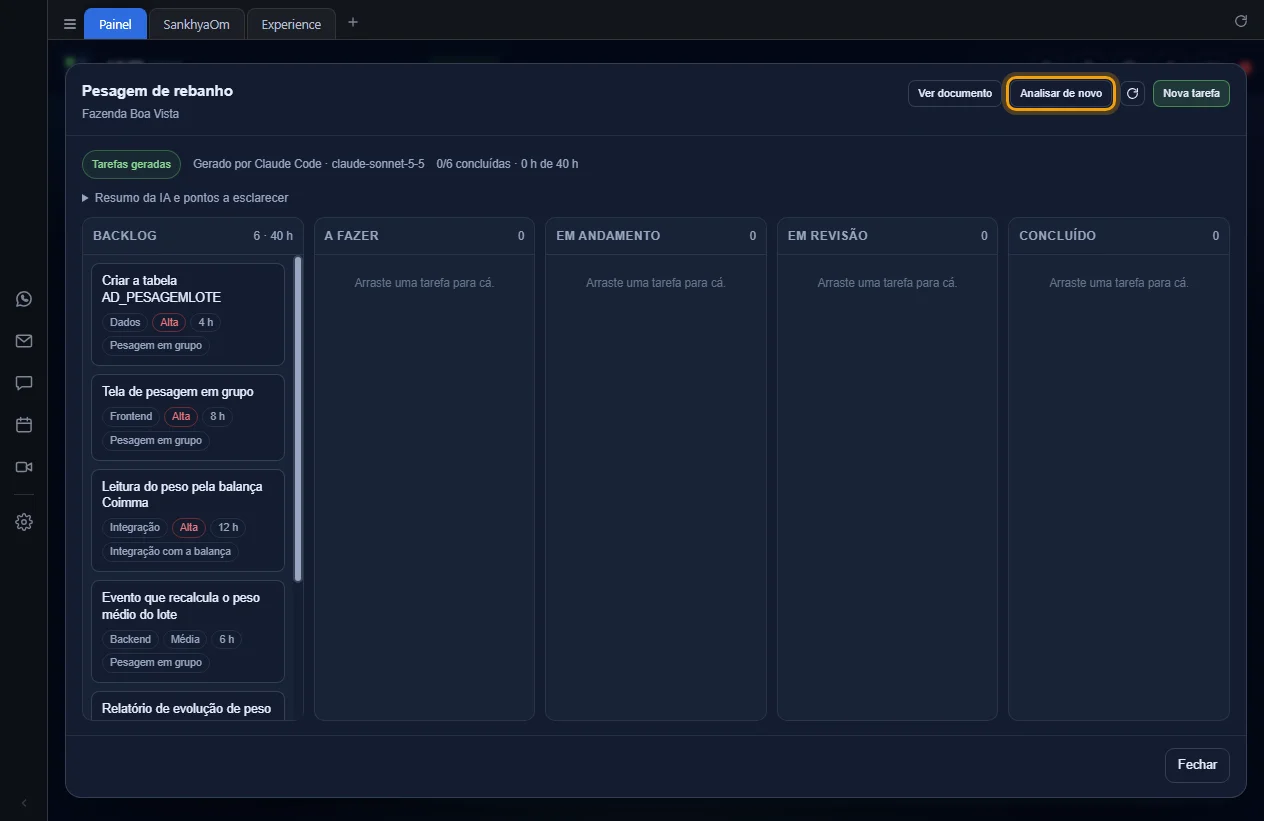
Task: Create a task with Nova tarefa
Action: [x=1191, y=94]
